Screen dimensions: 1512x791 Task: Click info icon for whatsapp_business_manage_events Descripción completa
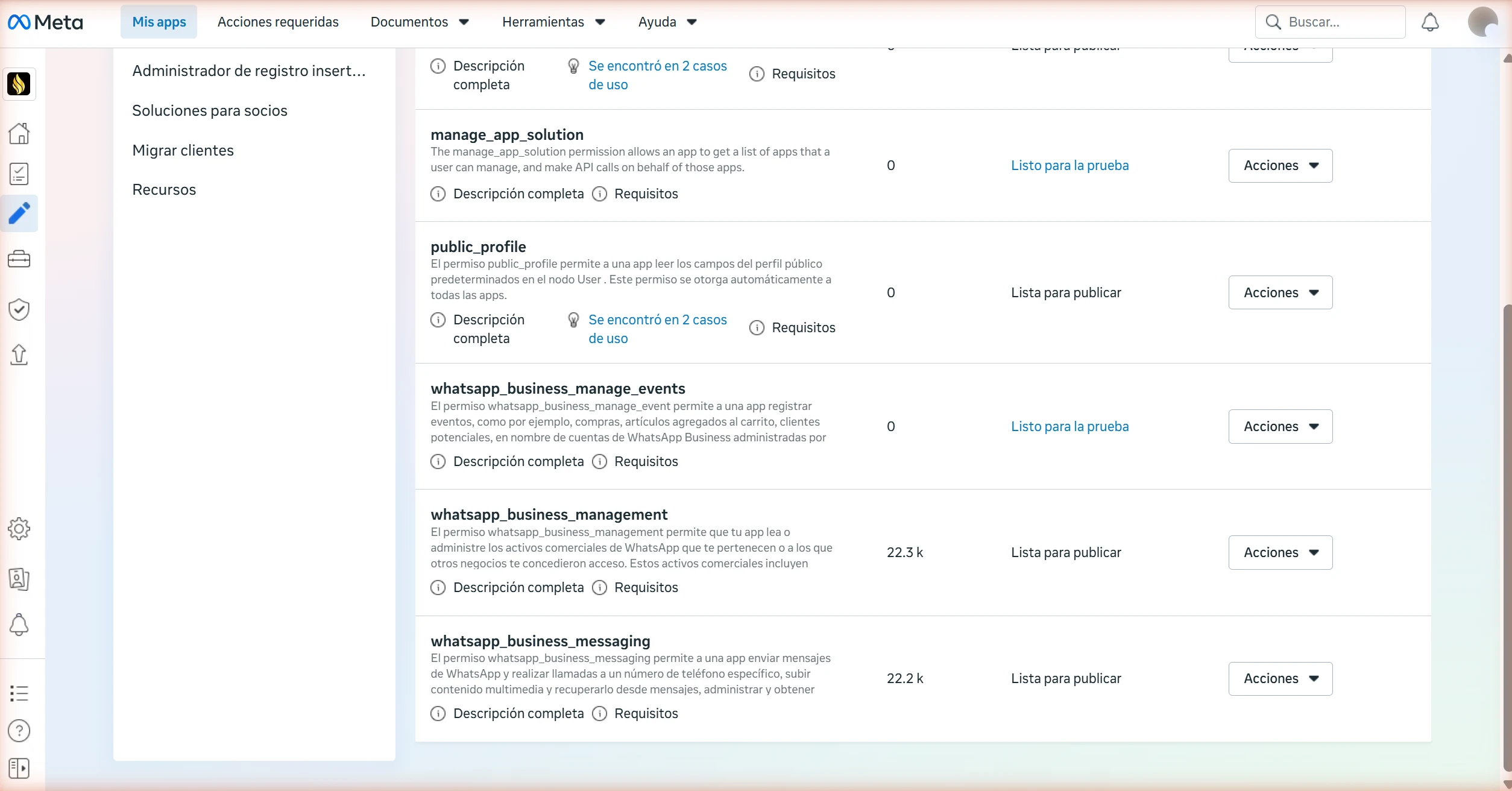point(438,462)
